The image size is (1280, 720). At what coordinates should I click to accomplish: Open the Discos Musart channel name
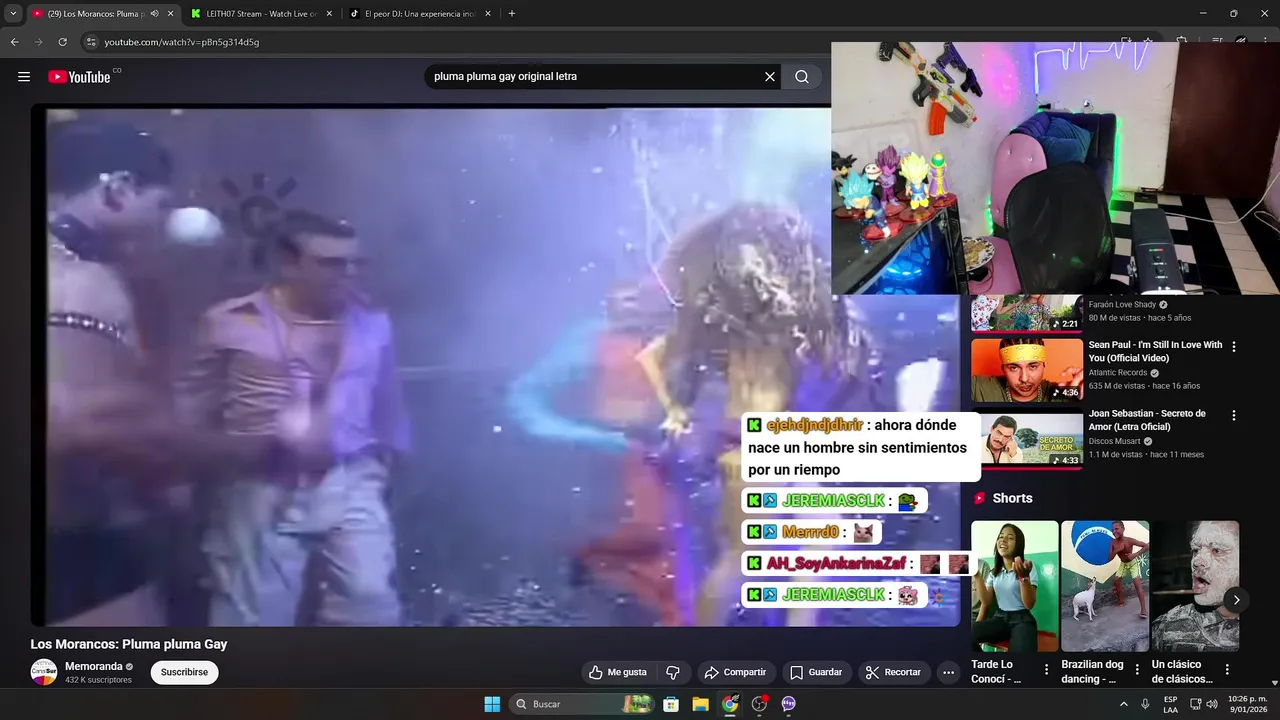coord(1114,441)
